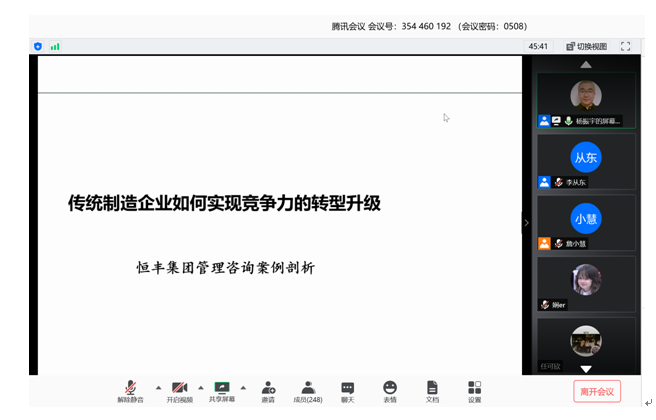
Task: Click 切换视图 to switch view
Action: (x=587, y=46)
